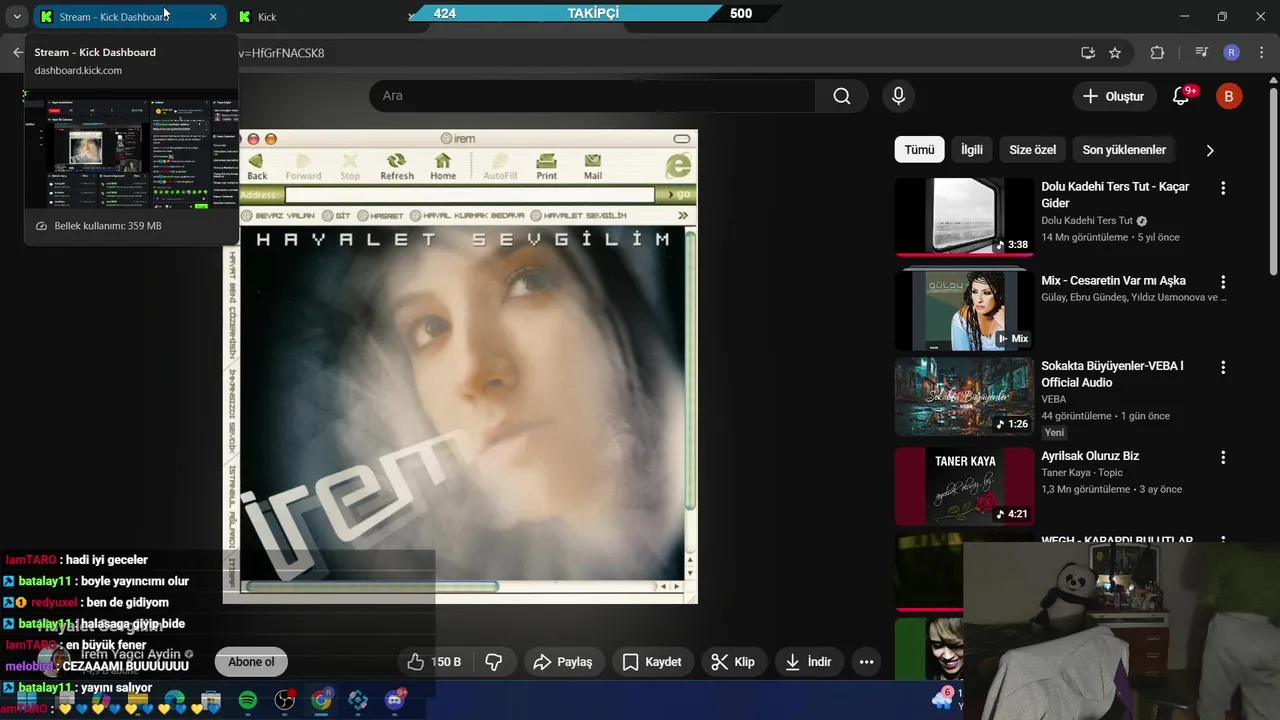The image size is (1280, 720).
Task: Switch to the Stream - Kick Dashboard tab
Action: (130, 17)
